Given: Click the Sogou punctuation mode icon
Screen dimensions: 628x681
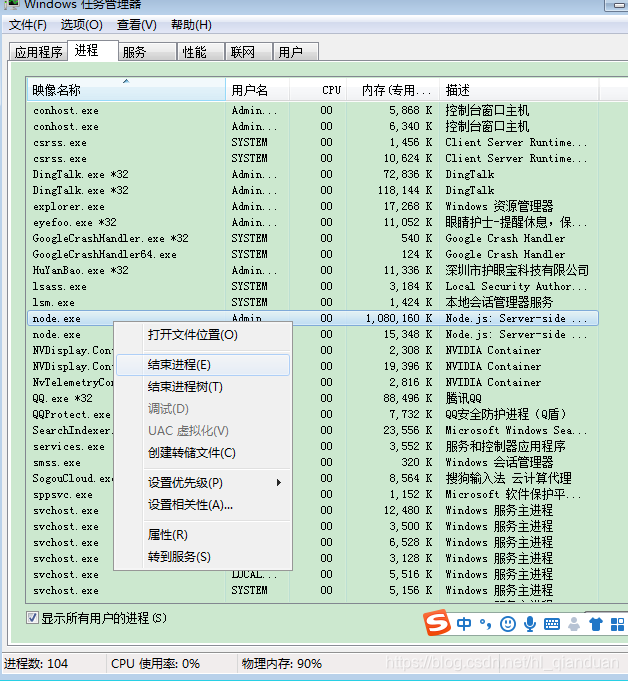Looking at the screenshot, I should click(x=486, y=625).
